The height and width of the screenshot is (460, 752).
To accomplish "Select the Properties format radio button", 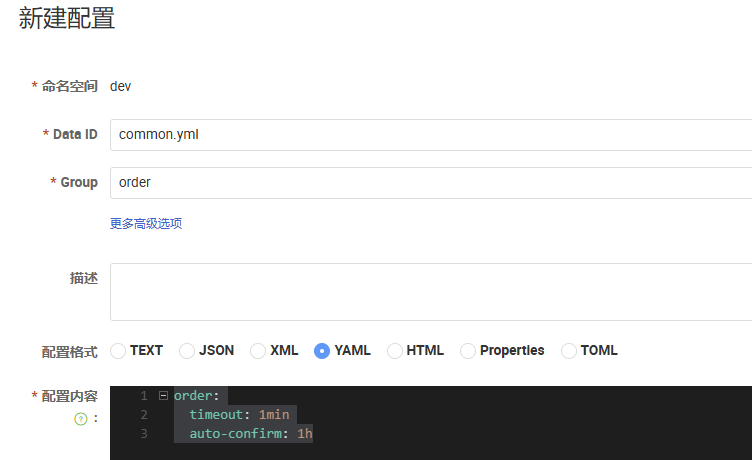I will coord(468,351).
